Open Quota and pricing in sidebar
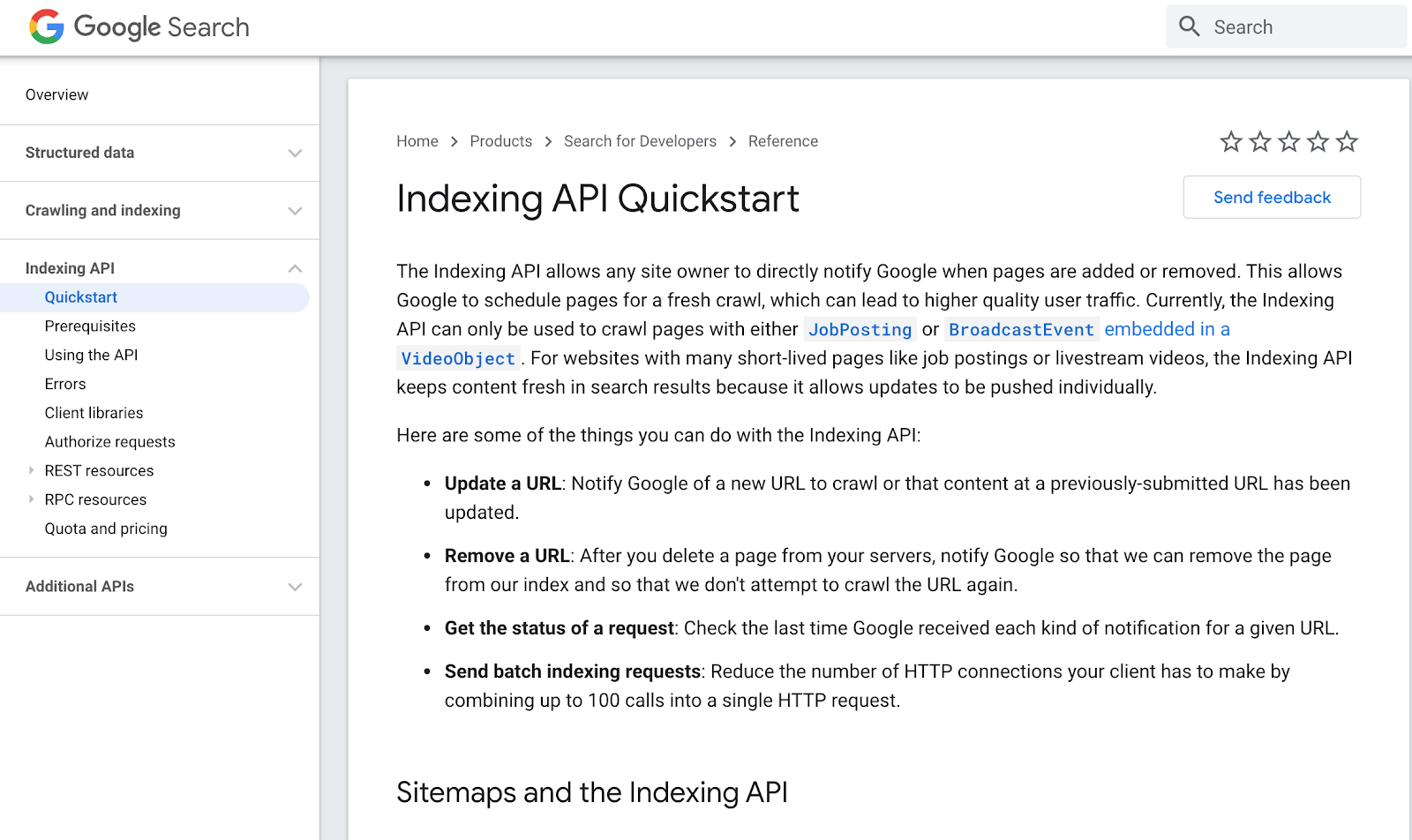Viewport: 1412px width, 840px height. tap(106, 529)
